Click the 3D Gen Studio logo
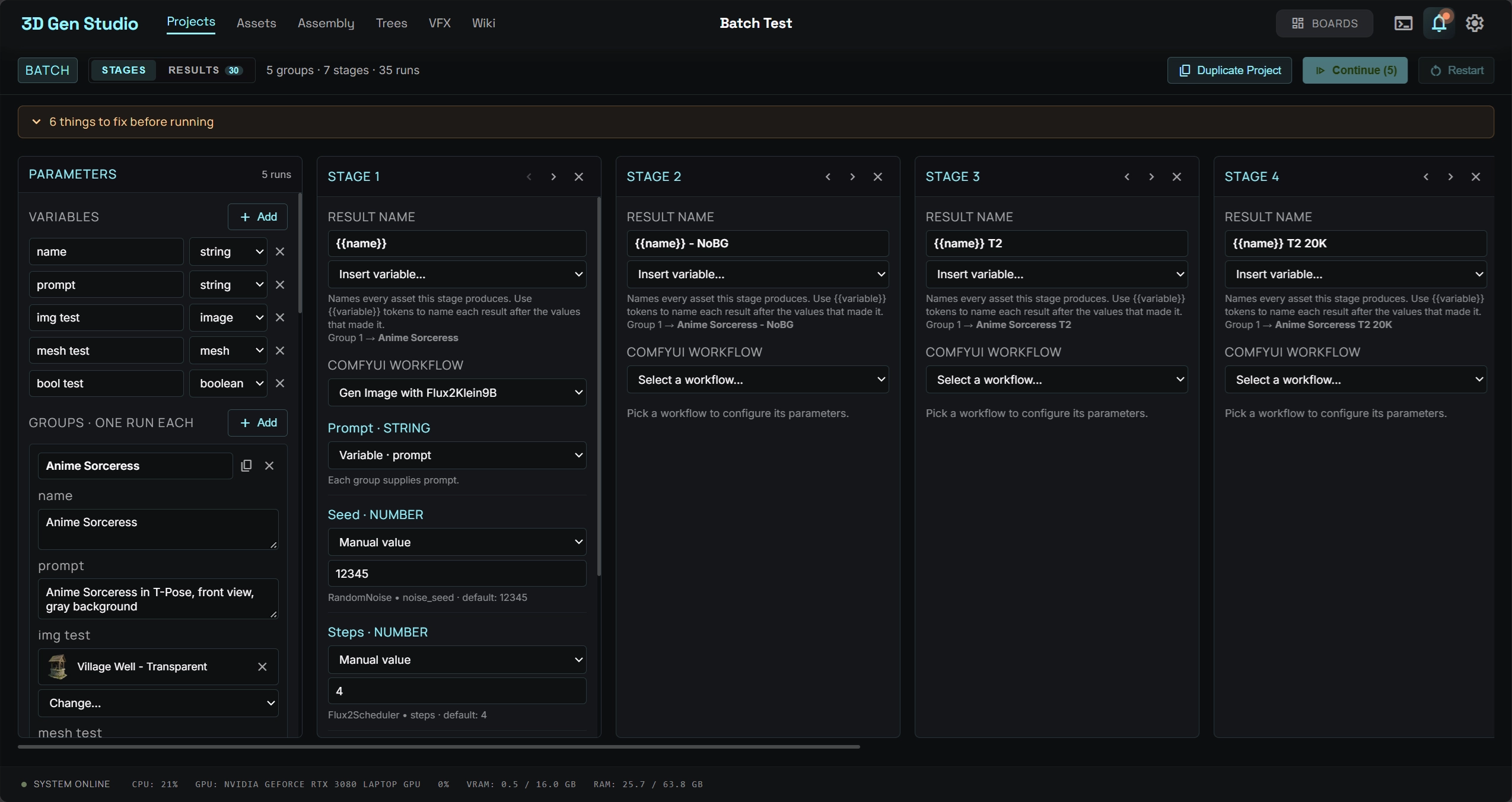1512x802 pixels. click(x=79, y=23)
